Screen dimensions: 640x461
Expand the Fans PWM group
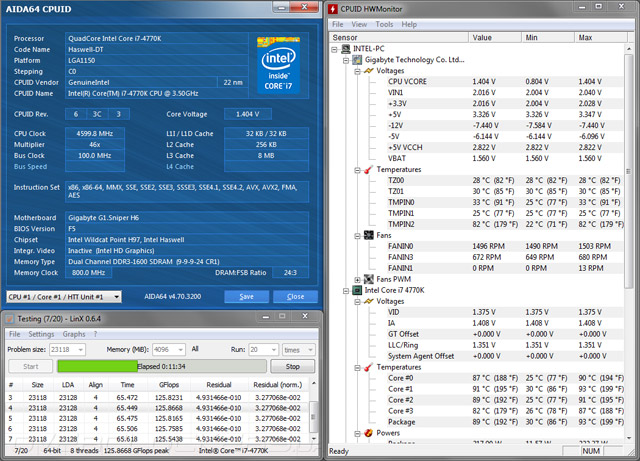point(357,280)
